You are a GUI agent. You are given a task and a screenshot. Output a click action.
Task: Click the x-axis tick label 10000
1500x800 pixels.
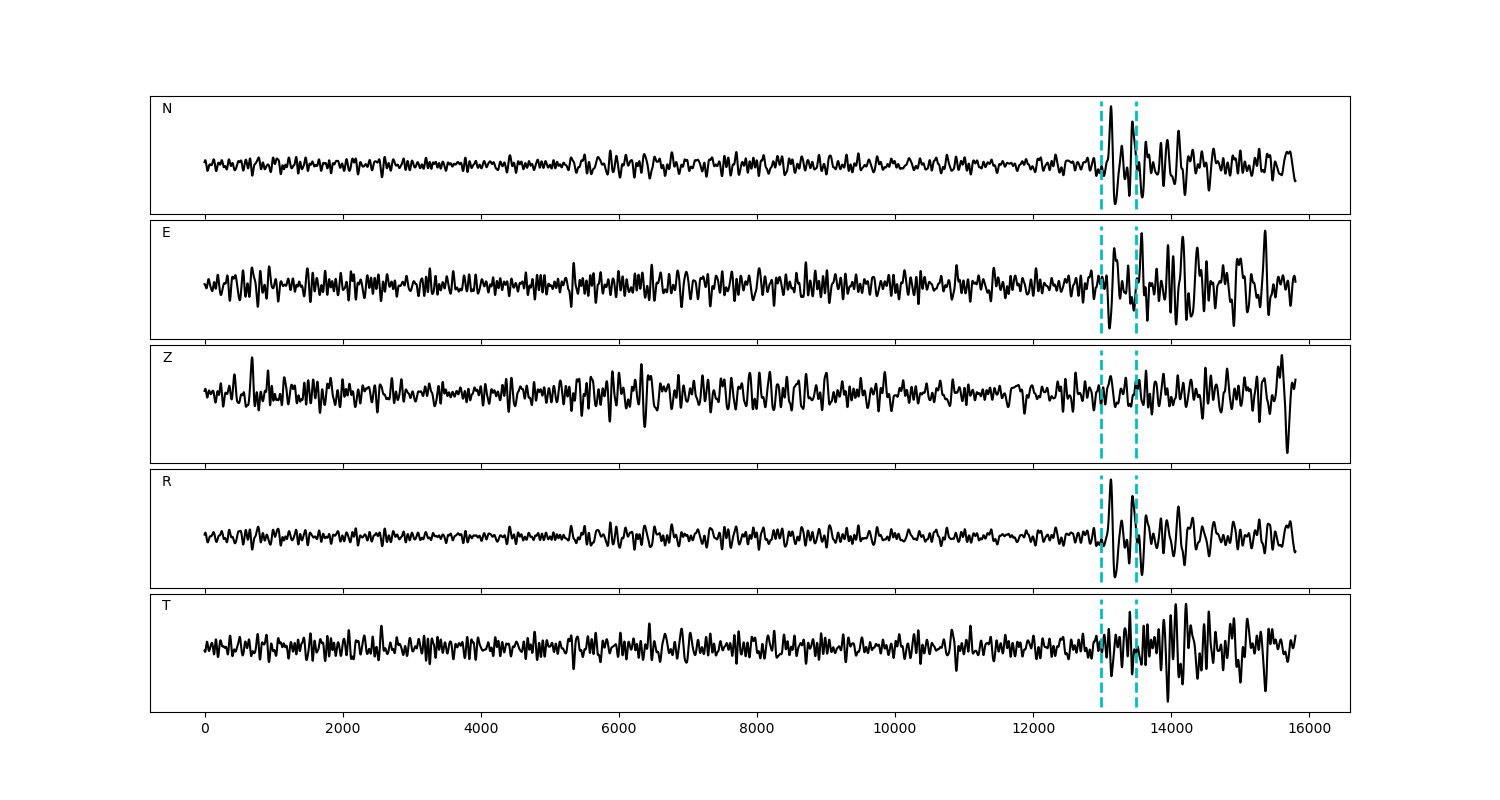[895, 729]
